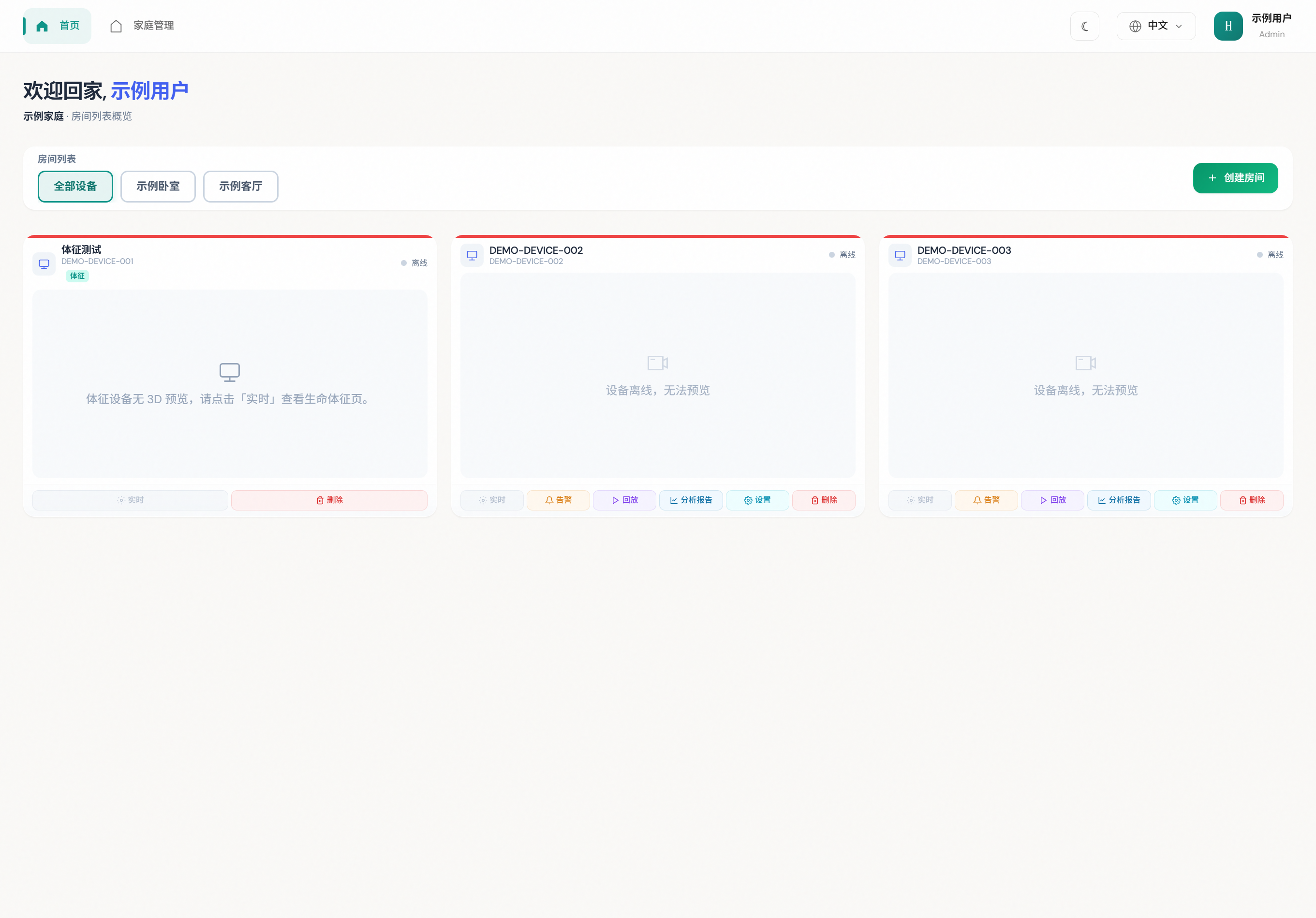
Task: Click the 离线 status on DEMO-DEVICE-002 card
Action: click(x=842, y=255)
